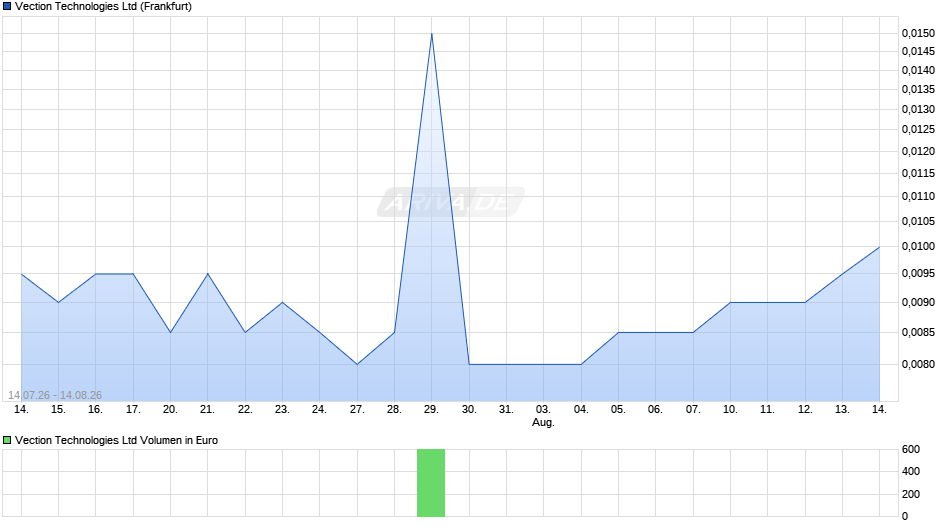
Task: Click the '29.' date axis label
Action: point(432,409)
